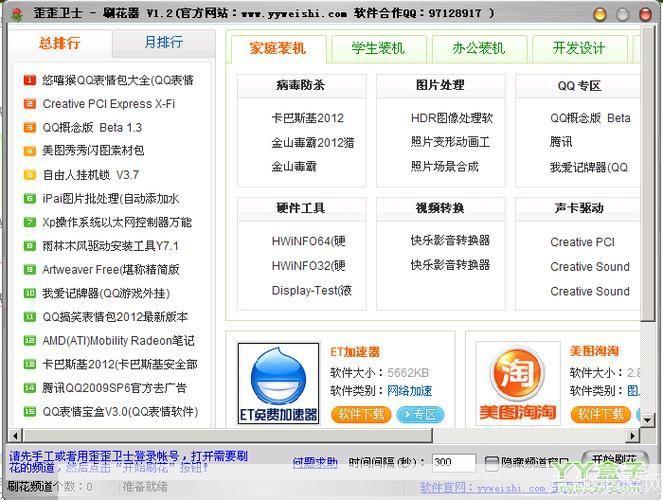663x500 pixels.
Task: Click the rose app icon in title bar
Action: coord(16,15)
